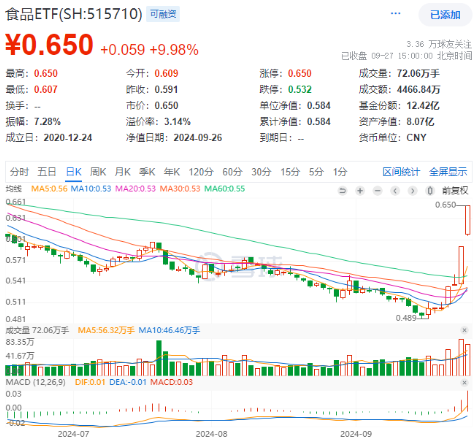This screenshot has width=476, height=442.
Task: Click the +0.059 price change value
Action: (x=122, y=50)
